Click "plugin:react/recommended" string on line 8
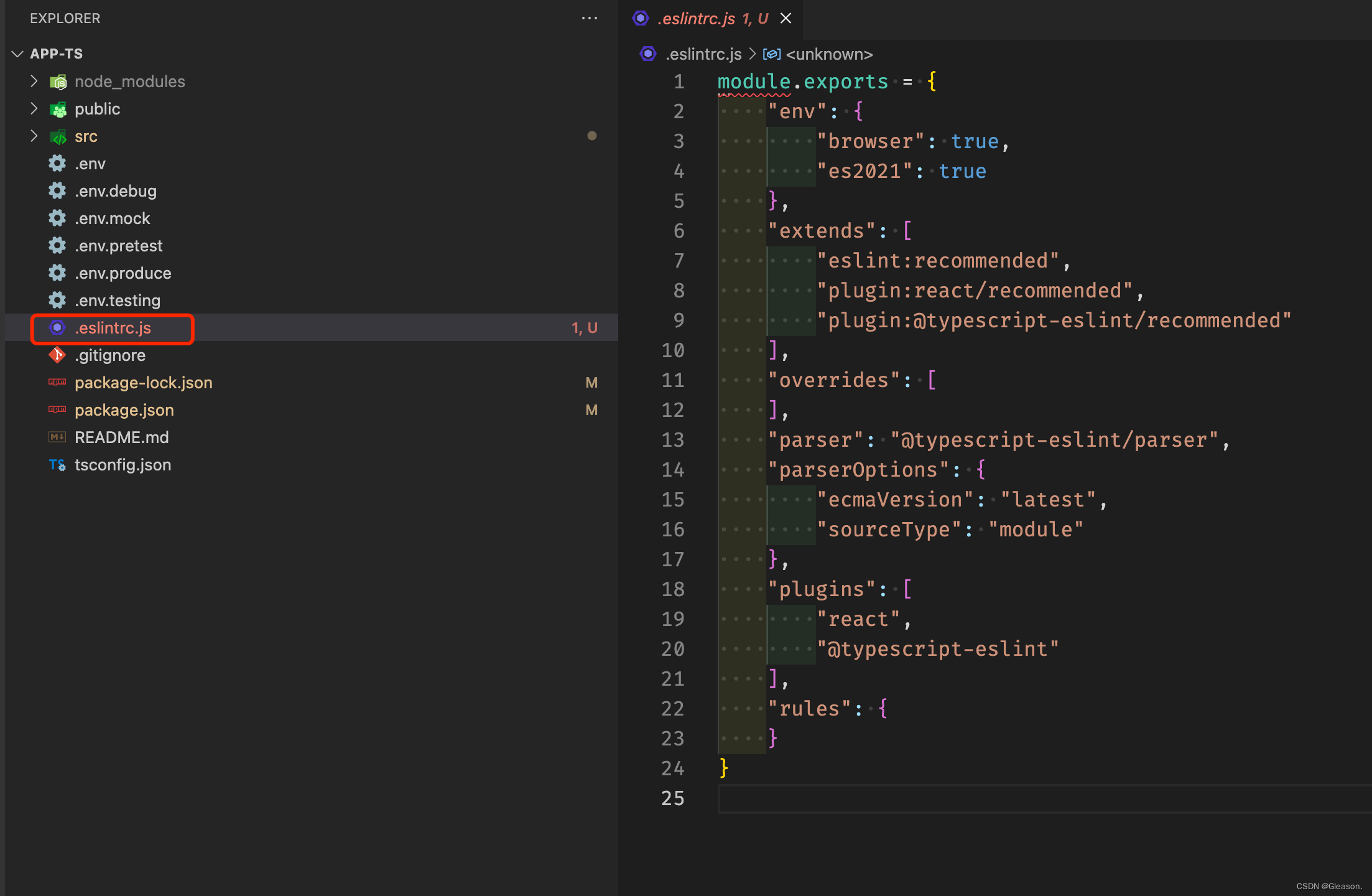The width and height of the screenshot is (1372, 896). point(975,291)
